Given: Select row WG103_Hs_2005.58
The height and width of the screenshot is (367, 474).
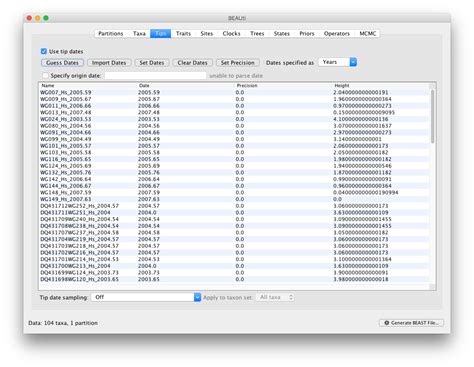Looking at the screenshot, I should 234,152.
